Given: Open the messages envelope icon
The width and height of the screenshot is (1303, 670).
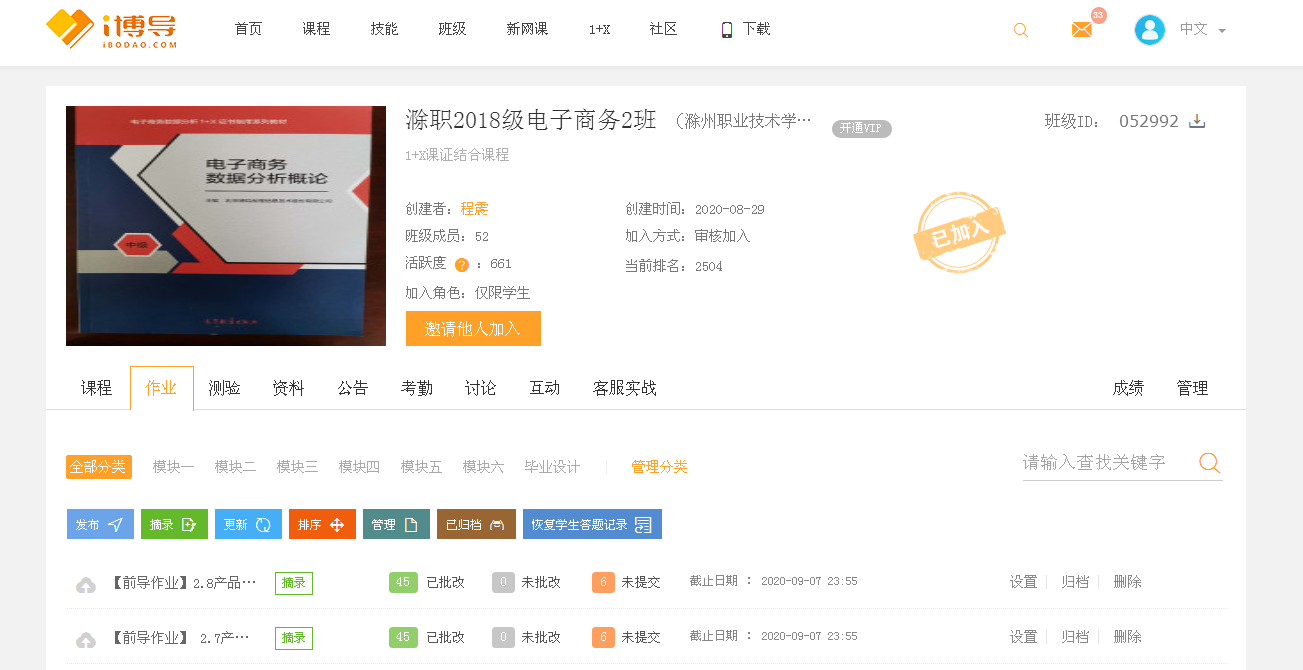Looking at the screenshot, I should (x=1082, y=30).
